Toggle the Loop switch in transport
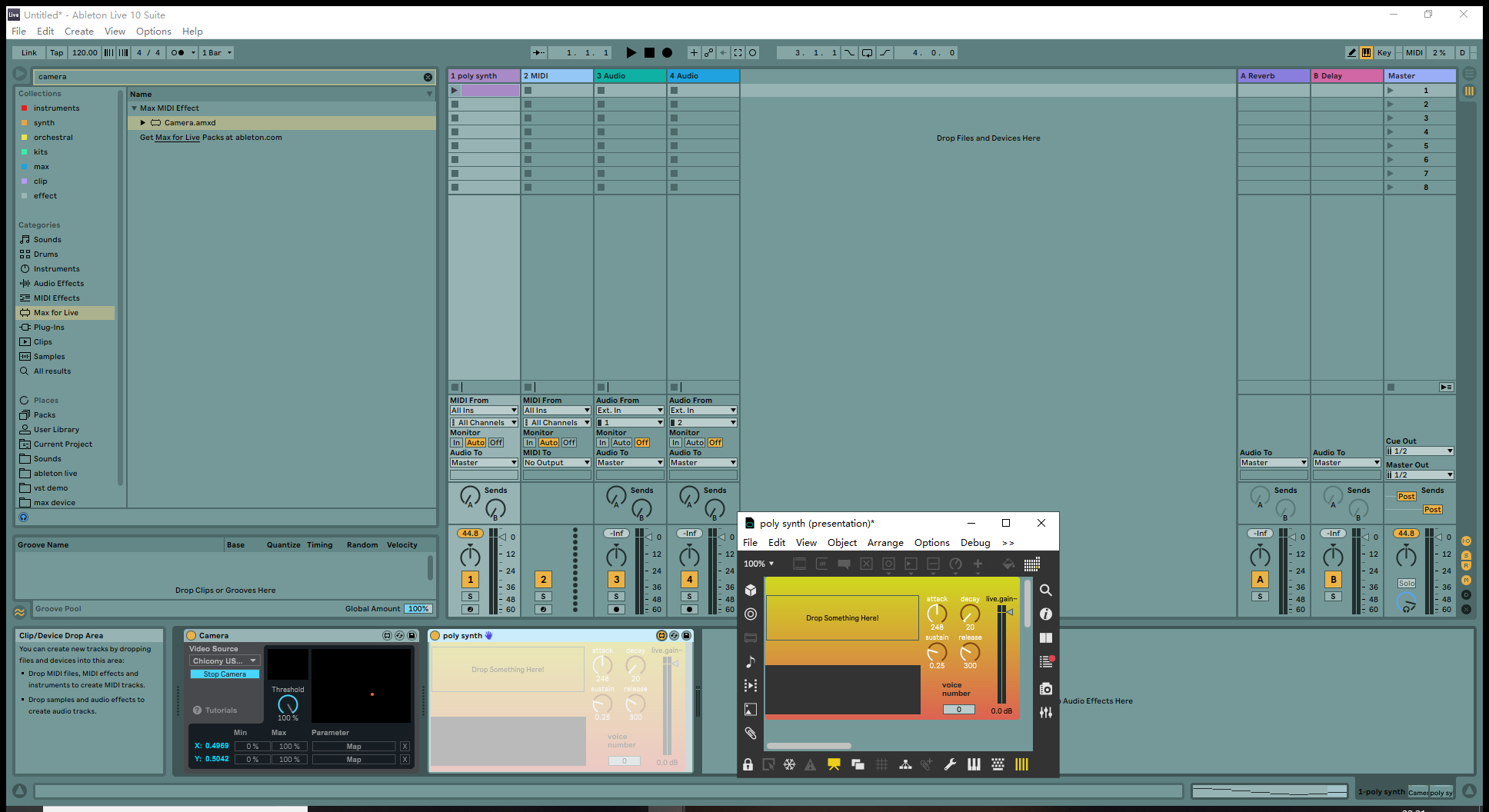This screenshot has height=812, width=1489. click(x=867, y=53)
